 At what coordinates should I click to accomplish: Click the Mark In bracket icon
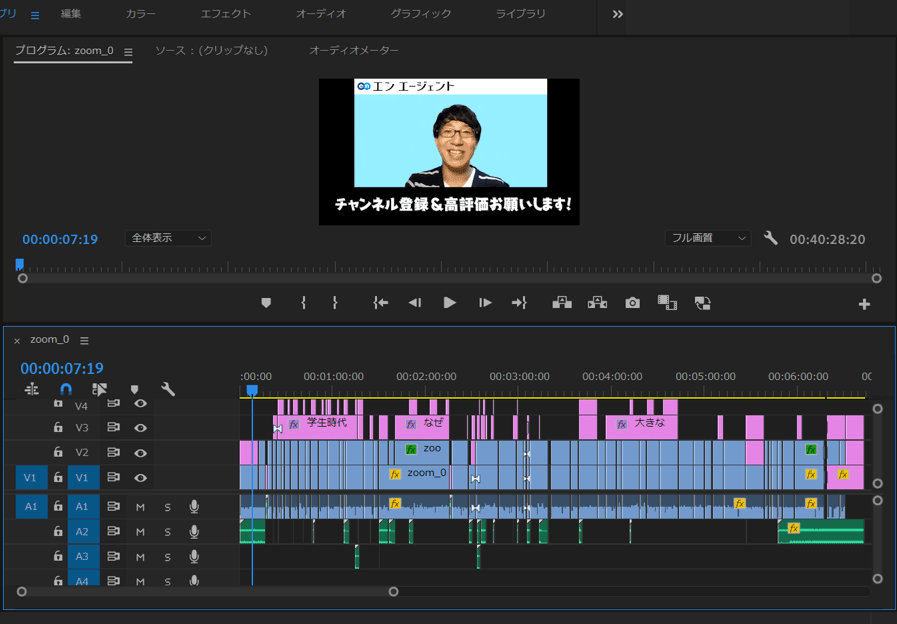click(303, 303)
